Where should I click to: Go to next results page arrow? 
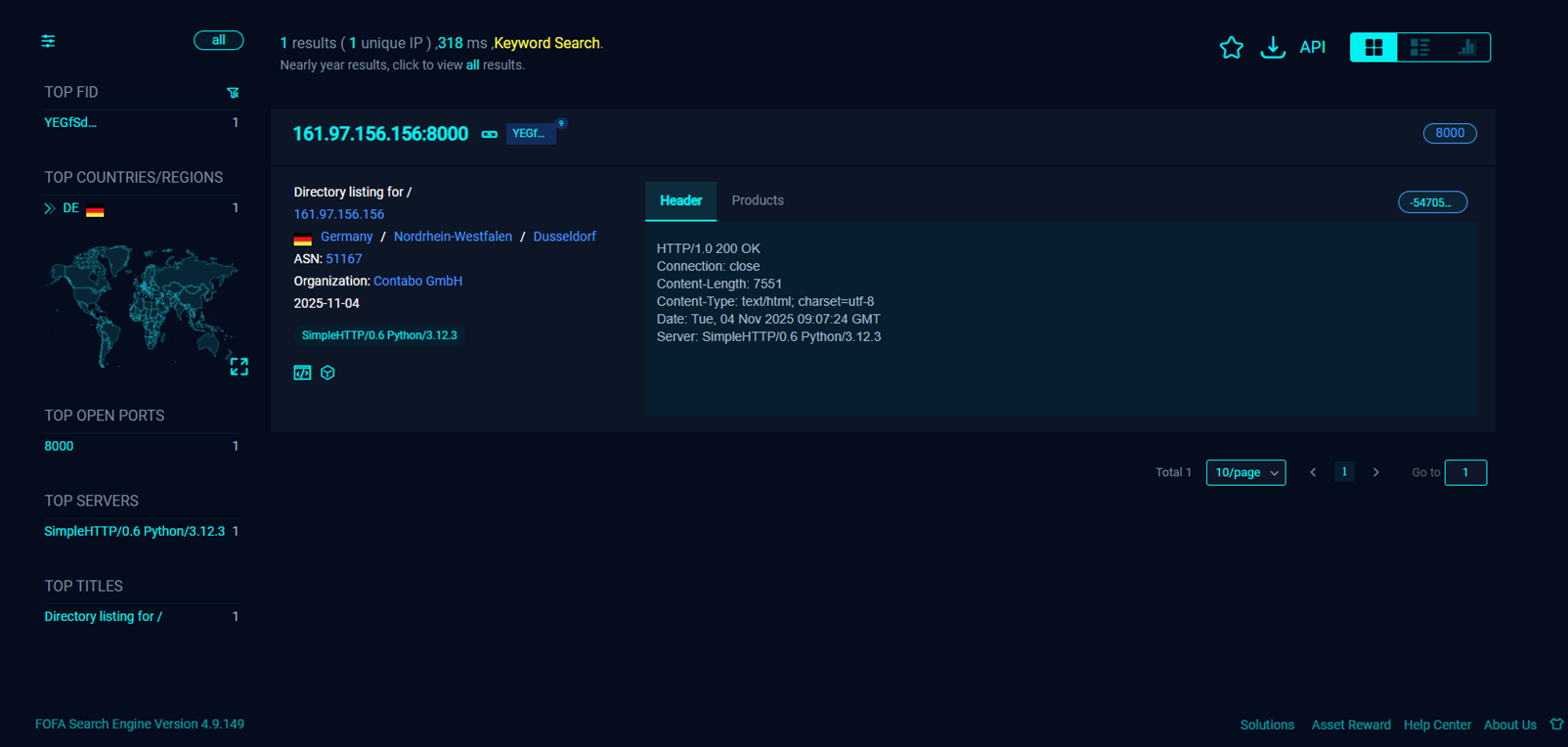(1375, 472)
